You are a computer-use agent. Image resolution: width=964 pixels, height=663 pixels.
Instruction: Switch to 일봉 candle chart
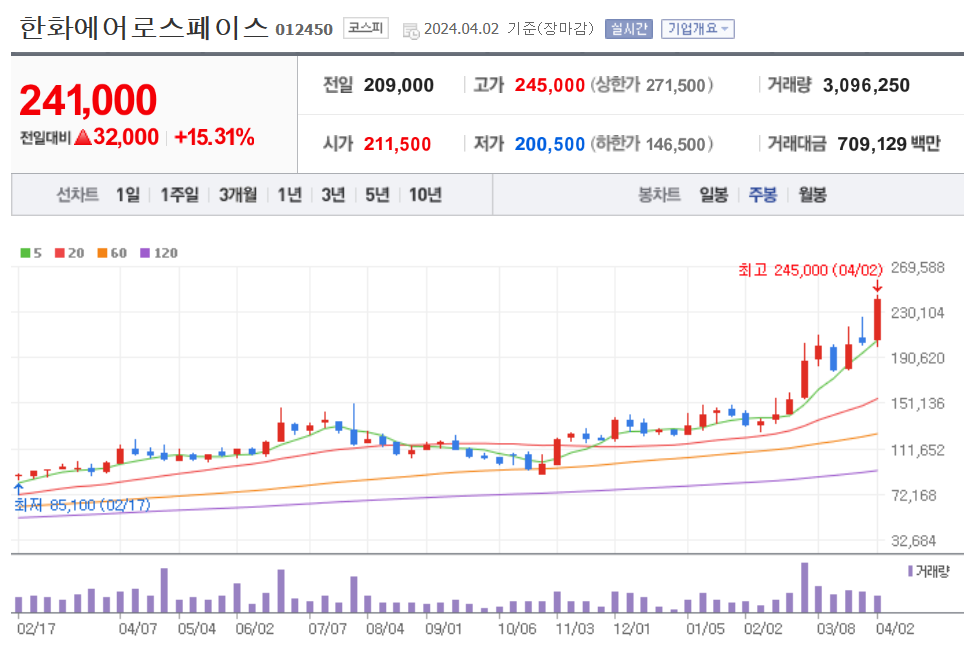[x=713, y=195]
